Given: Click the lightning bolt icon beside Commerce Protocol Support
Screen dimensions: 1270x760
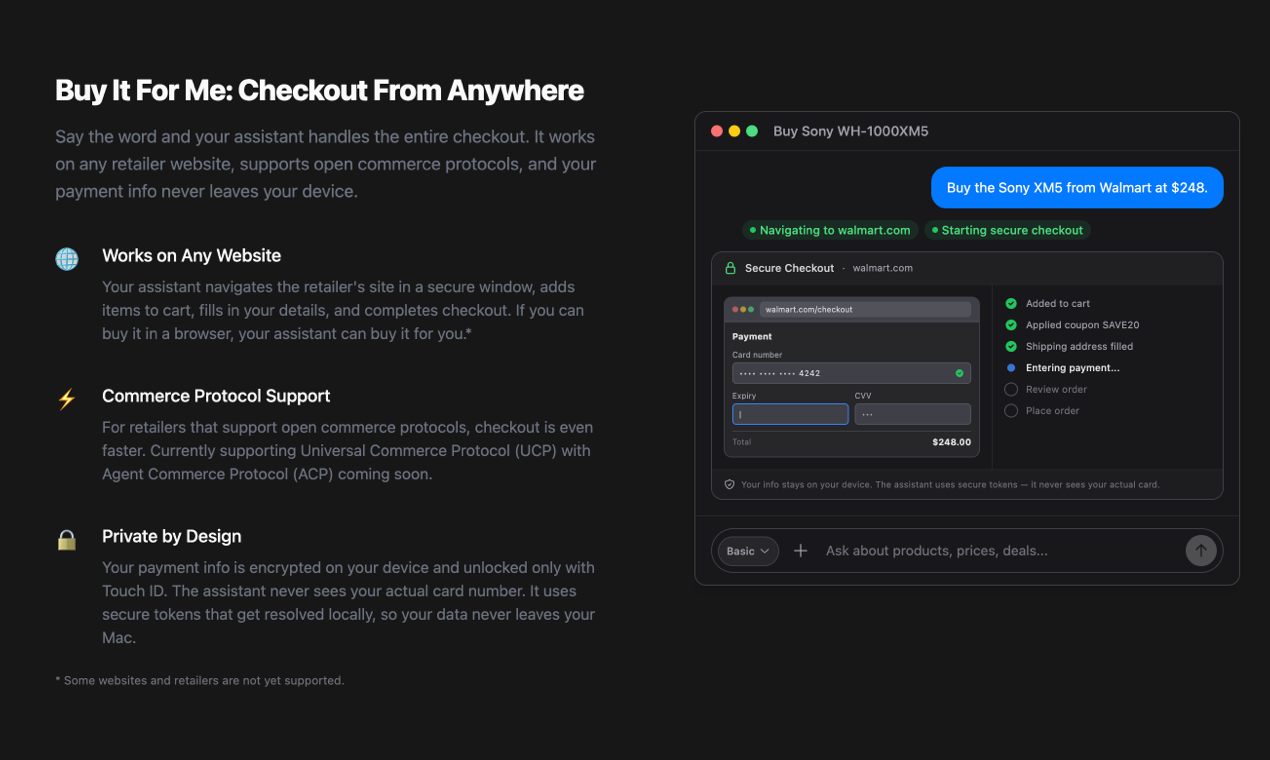Looking at the screenshot, I should pyautogui.click(x=67, y=400).
